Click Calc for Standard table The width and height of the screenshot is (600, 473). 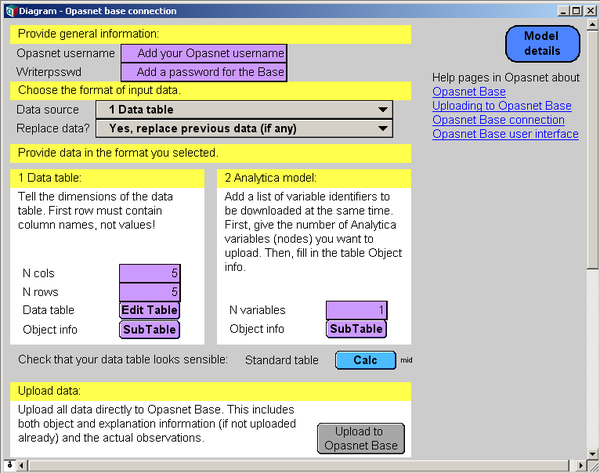click(365, 360)
